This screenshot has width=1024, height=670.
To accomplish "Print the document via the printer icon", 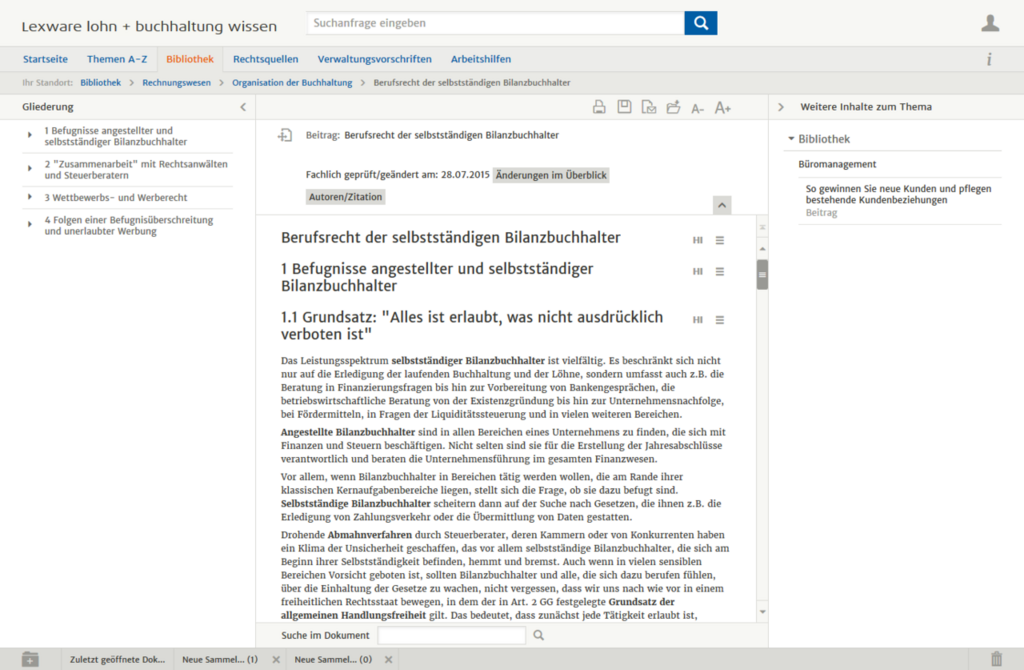I will (599, 107).
